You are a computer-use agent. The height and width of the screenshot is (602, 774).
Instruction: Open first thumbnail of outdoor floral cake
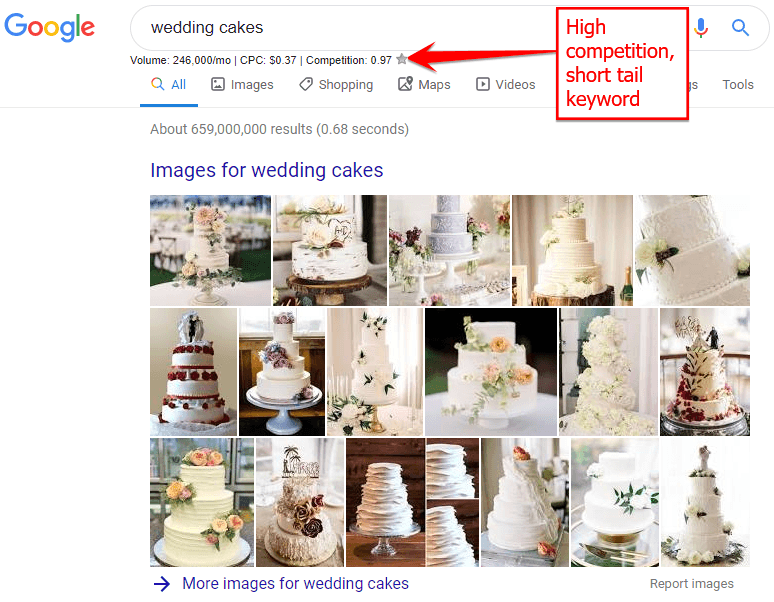210,250
